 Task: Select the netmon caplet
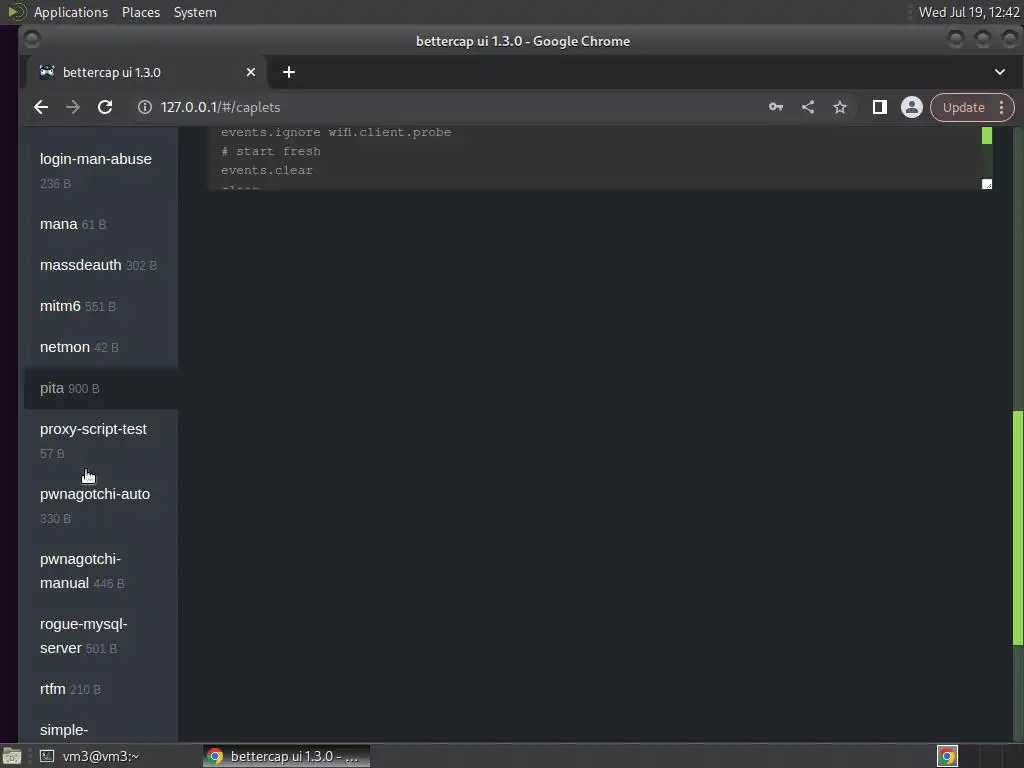101,347
